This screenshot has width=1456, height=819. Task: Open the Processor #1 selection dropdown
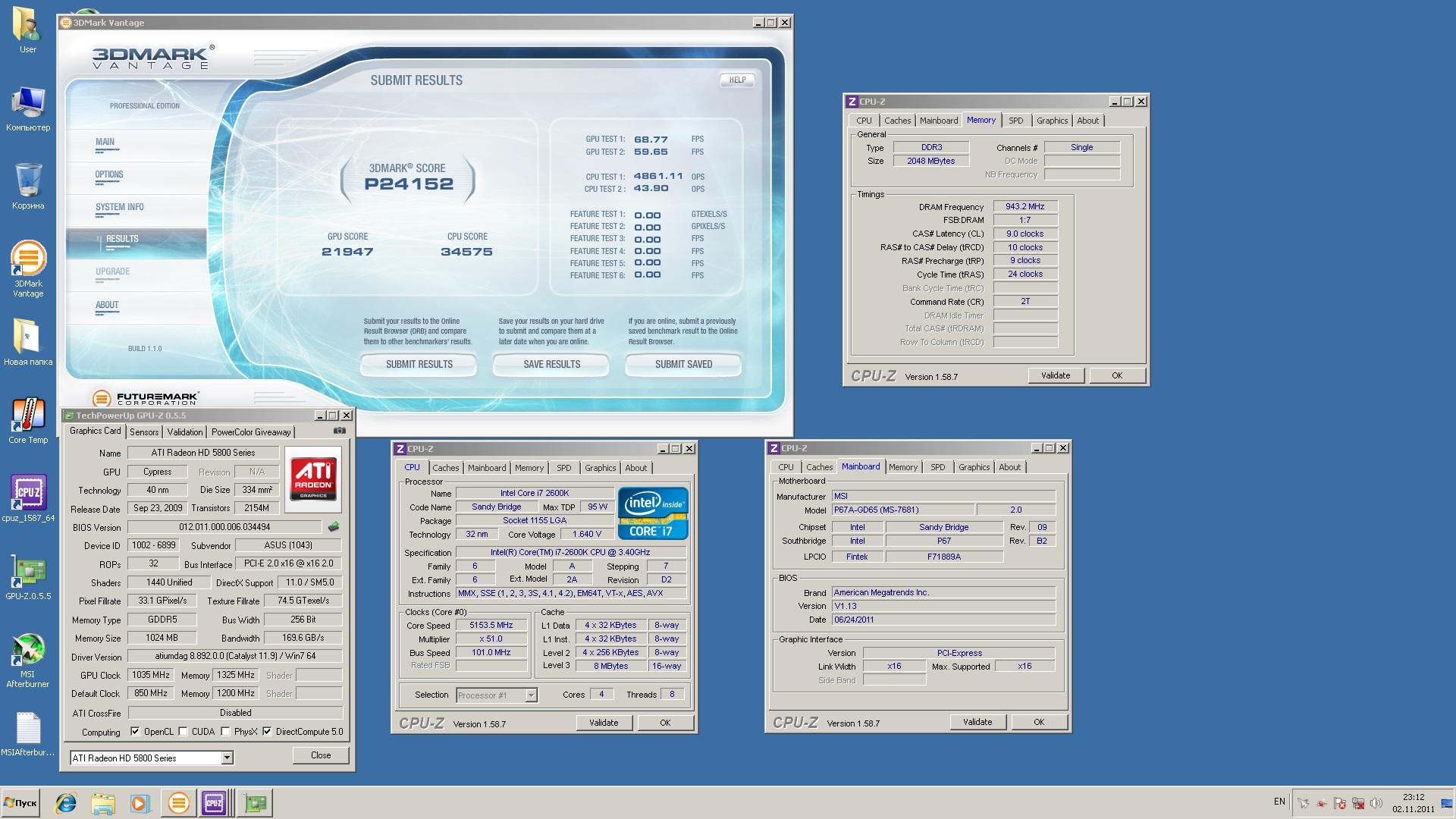(x=497, y=695)
